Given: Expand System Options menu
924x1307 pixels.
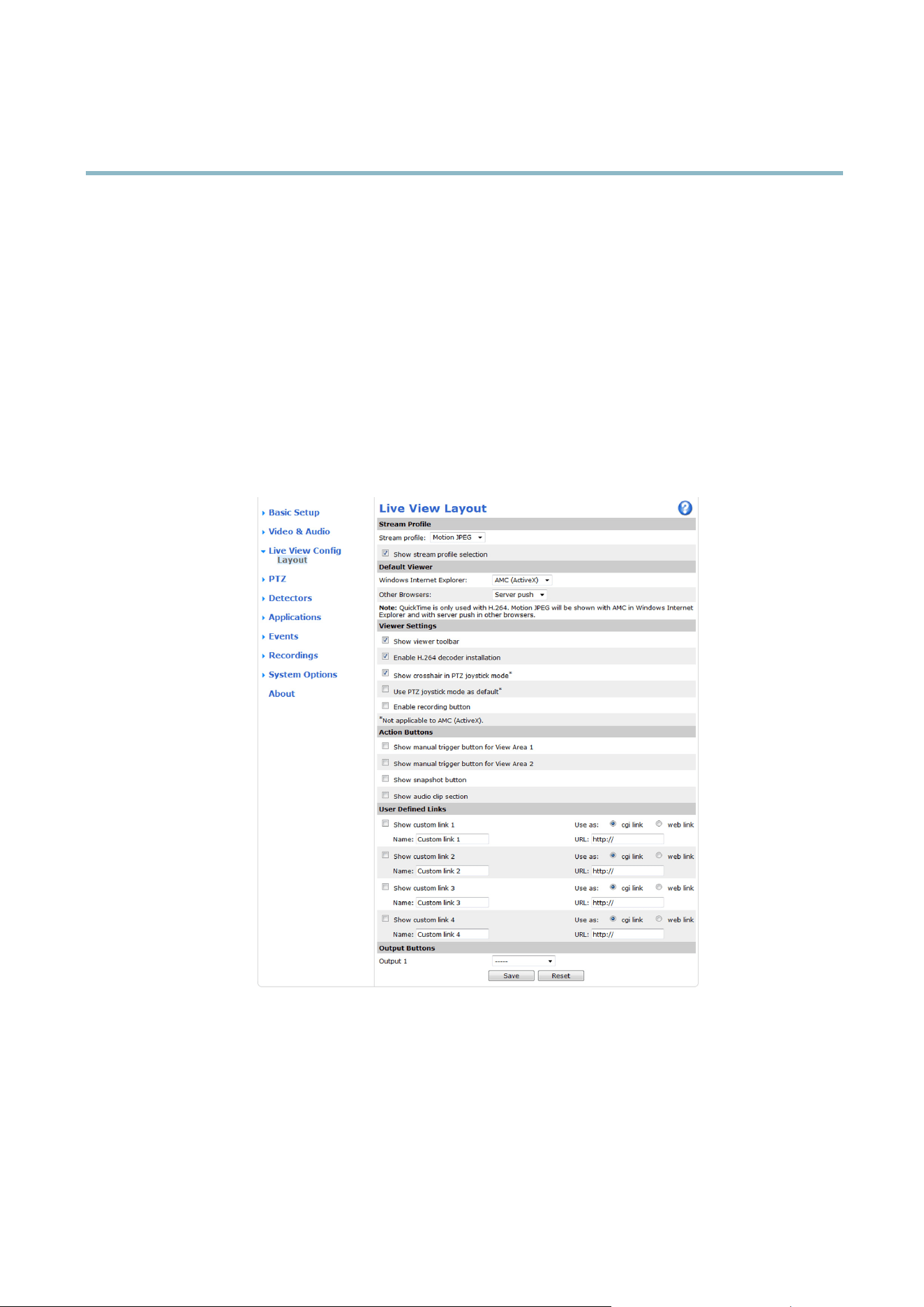Looking at the screenshot, I should pos(303,674).
